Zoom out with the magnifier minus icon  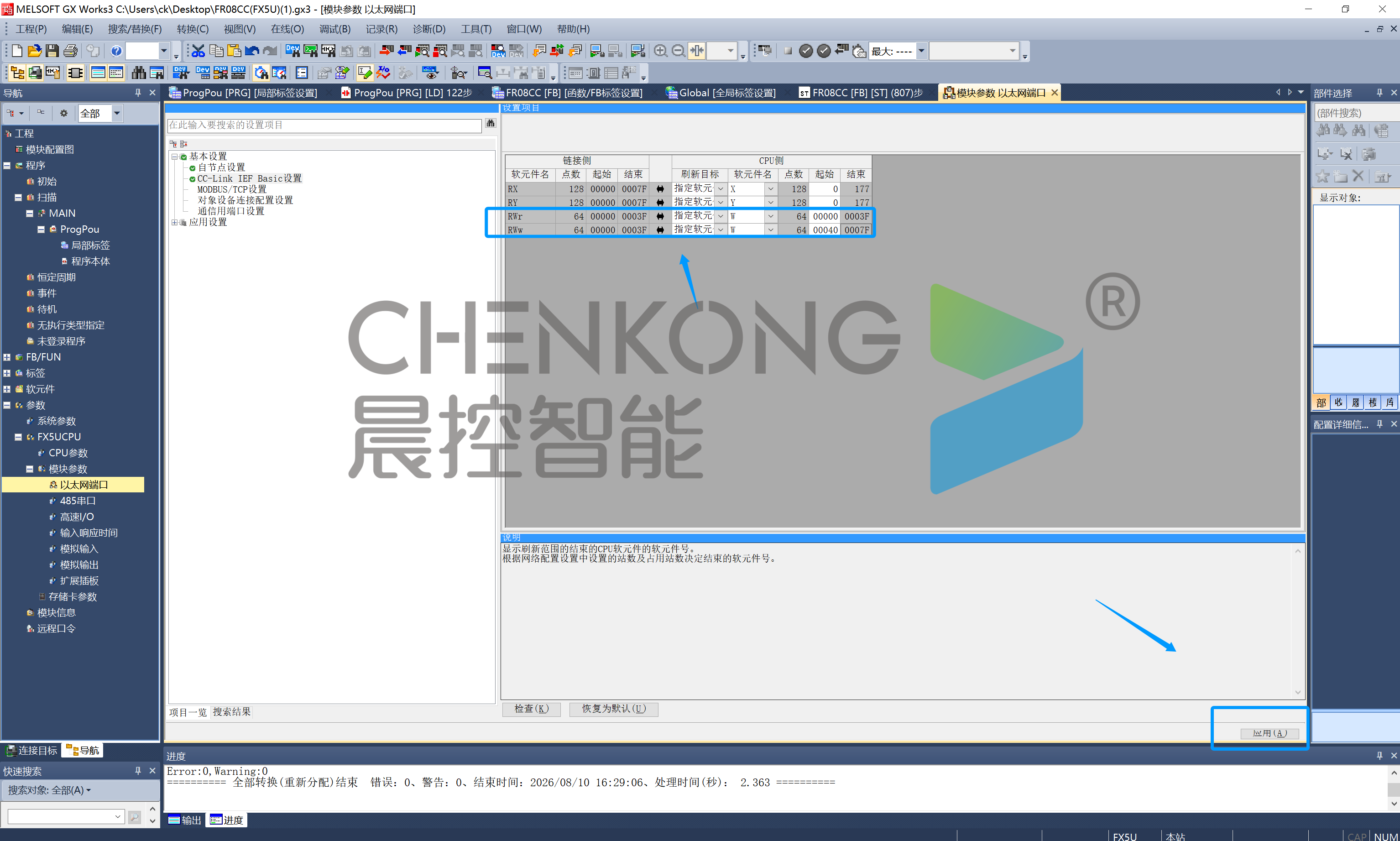[x=678, y=51]
